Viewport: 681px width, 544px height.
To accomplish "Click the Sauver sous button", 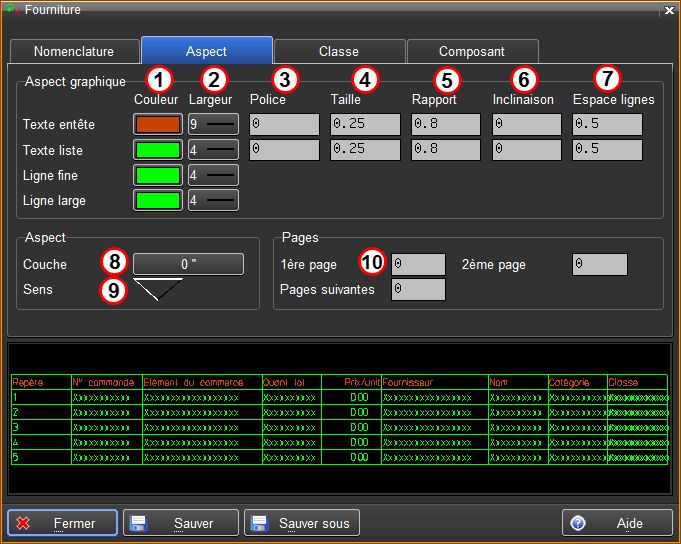I will (x=302, y=523).
